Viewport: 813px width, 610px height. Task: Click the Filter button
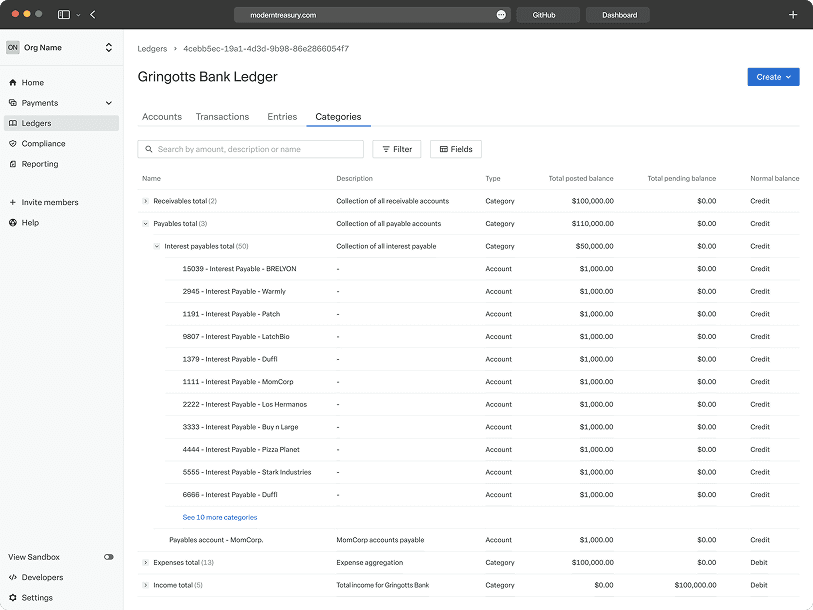click(x=397, y=149)
